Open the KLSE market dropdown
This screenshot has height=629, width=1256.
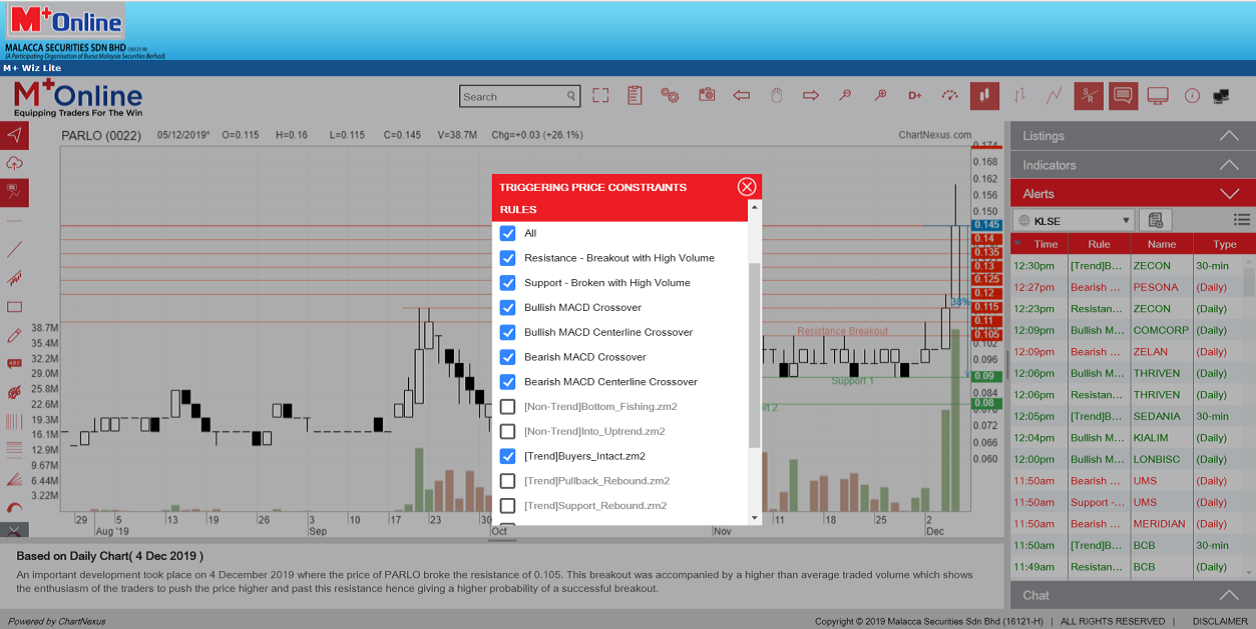(x=1072, y=220)
